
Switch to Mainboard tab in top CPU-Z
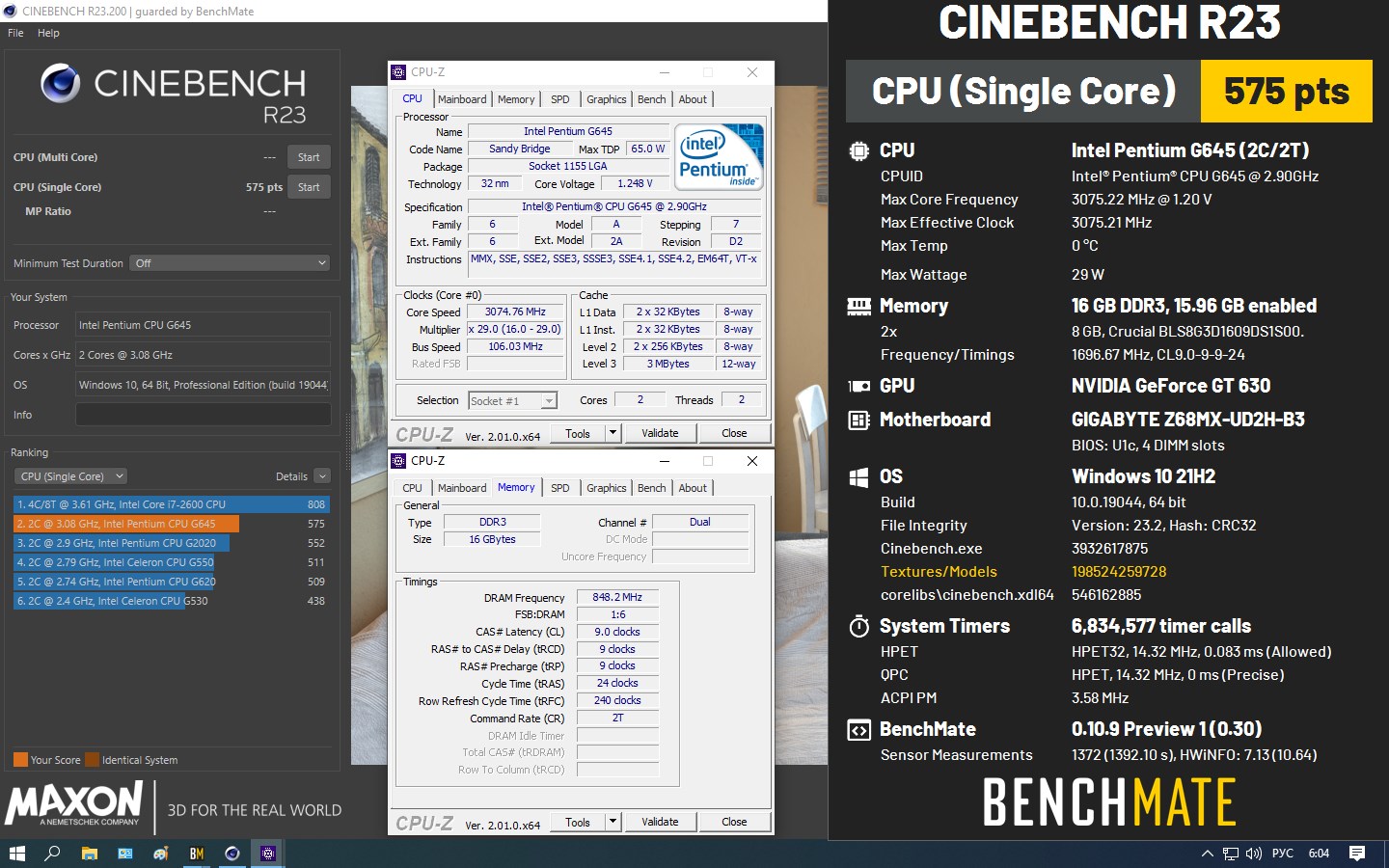click(x=462, y=99)
